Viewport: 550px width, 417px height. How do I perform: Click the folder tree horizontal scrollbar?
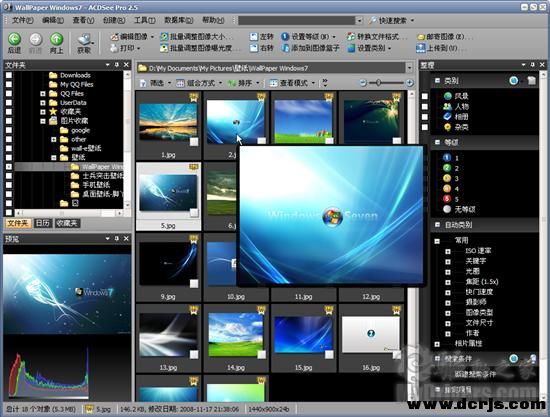68,213
